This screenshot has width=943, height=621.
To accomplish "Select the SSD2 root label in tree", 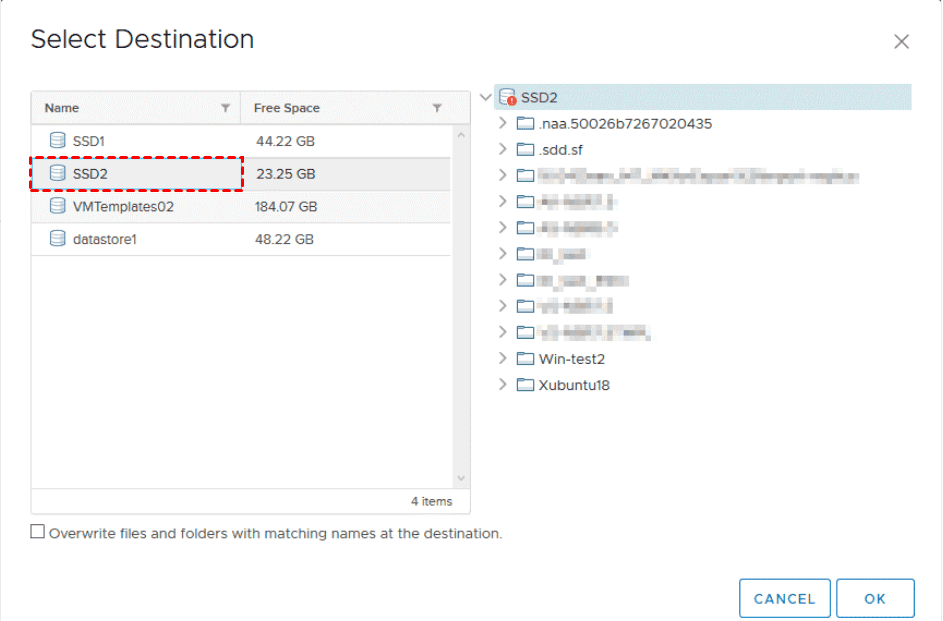I will click(x=539, y=97).
